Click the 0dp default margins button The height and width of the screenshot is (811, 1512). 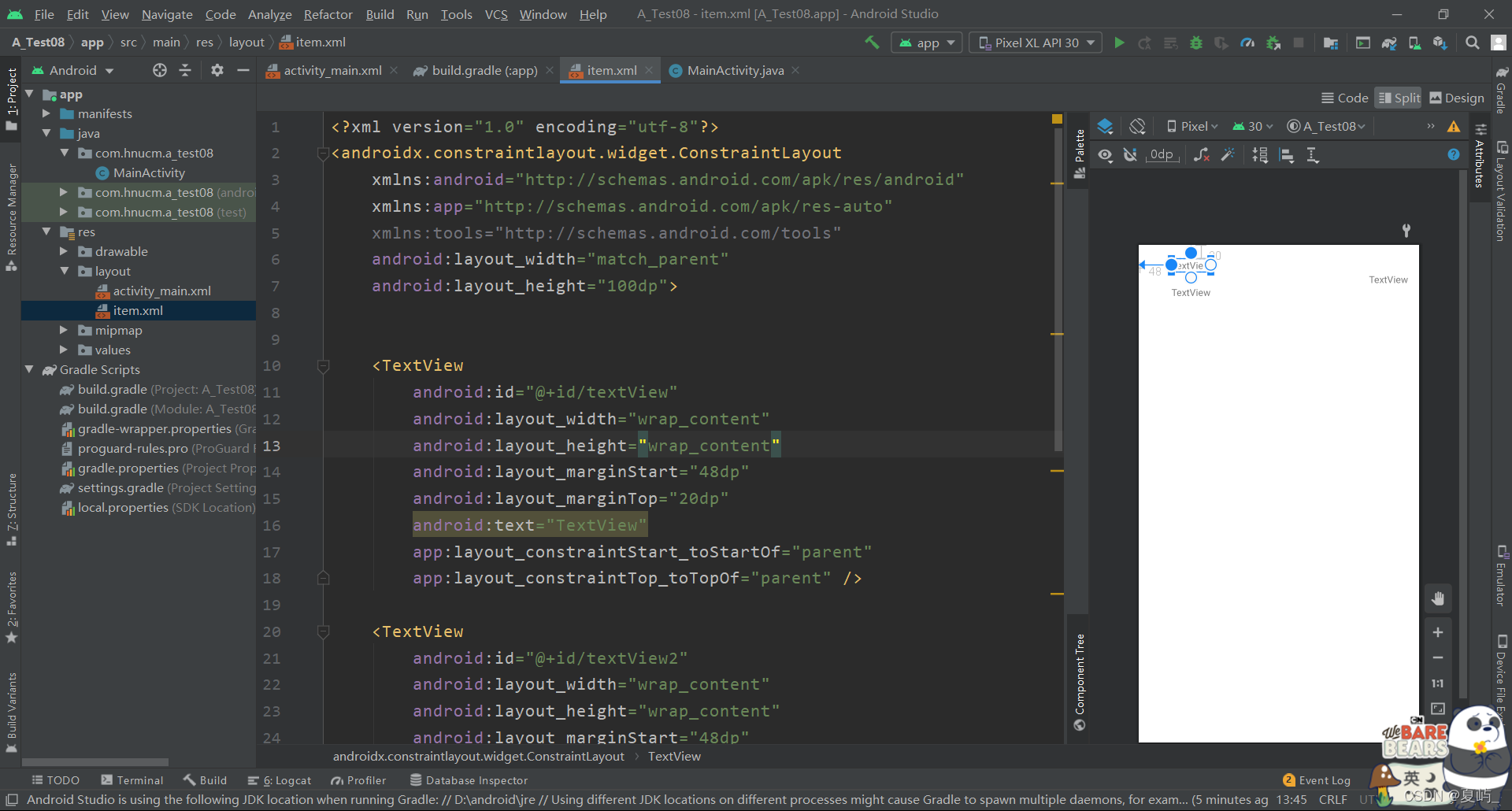point(1162,155)
